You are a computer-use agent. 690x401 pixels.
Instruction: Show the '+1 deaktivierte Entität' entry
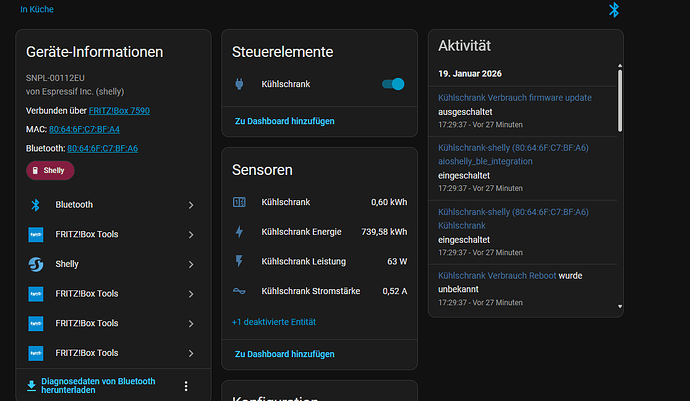pyautogui.click(x=274, y=322)
